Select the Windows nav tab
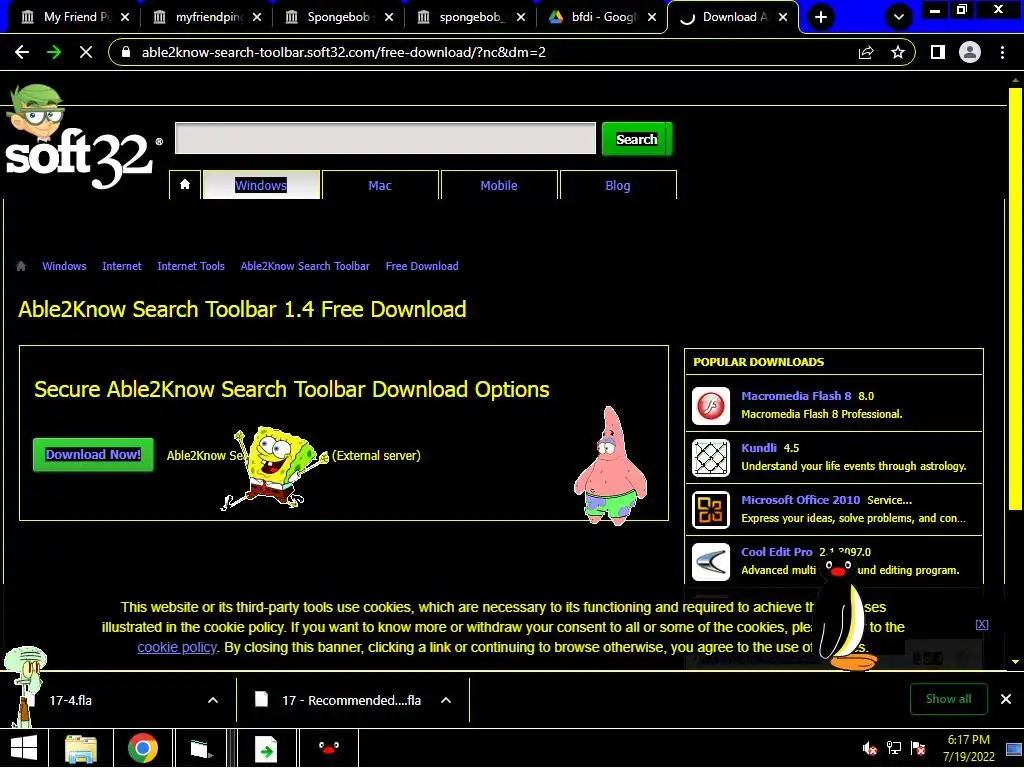1024x768 pixels. click(261, 185)
